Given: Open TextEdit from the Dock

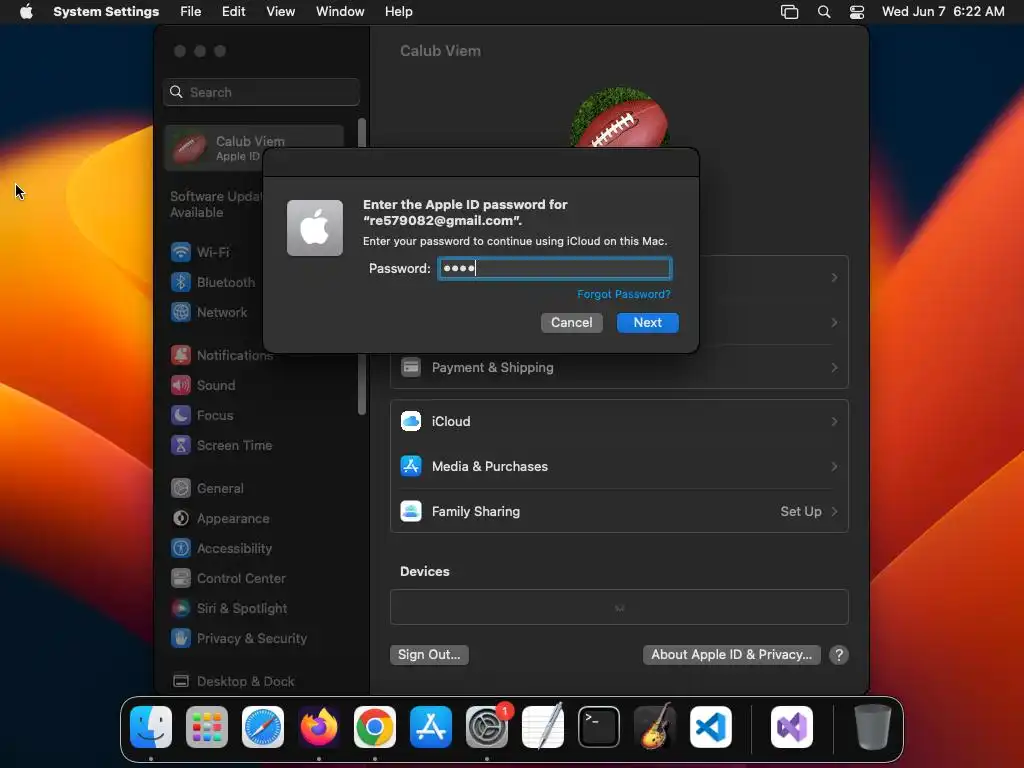Looking at the screenshot, I should coord(543,727).
